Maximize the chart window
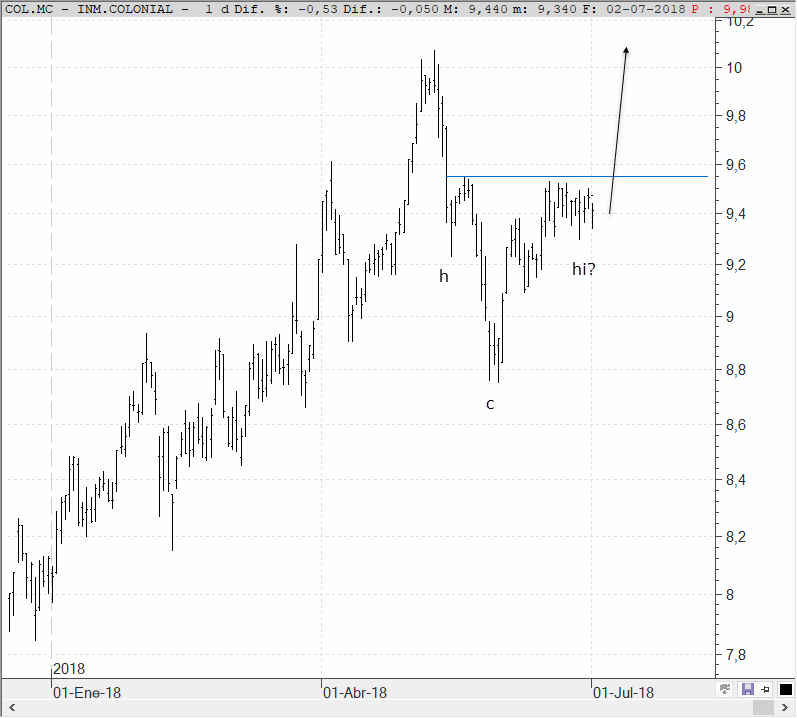797x718 pixels. pos(773,9)
